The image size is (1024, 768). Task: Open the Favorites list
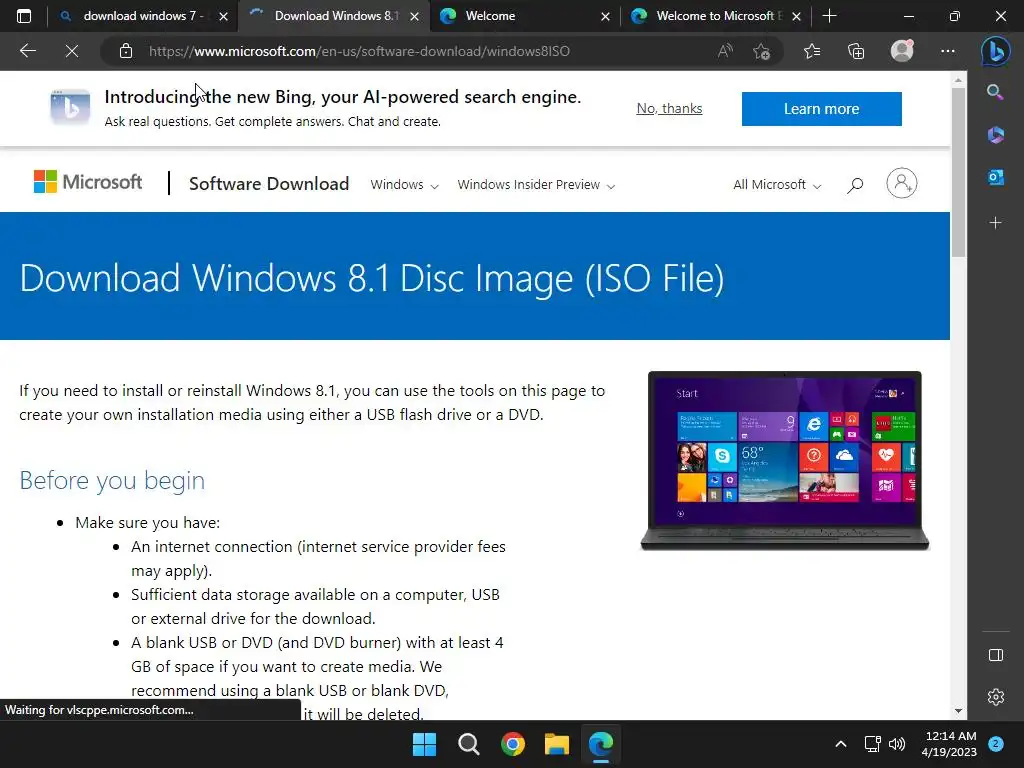point(812,51)
